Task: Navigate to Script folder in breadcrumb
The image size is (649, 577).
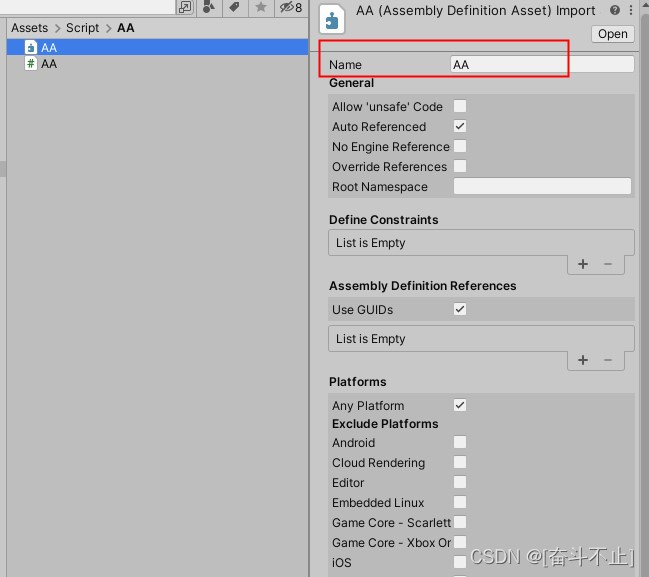Action: 82,28
